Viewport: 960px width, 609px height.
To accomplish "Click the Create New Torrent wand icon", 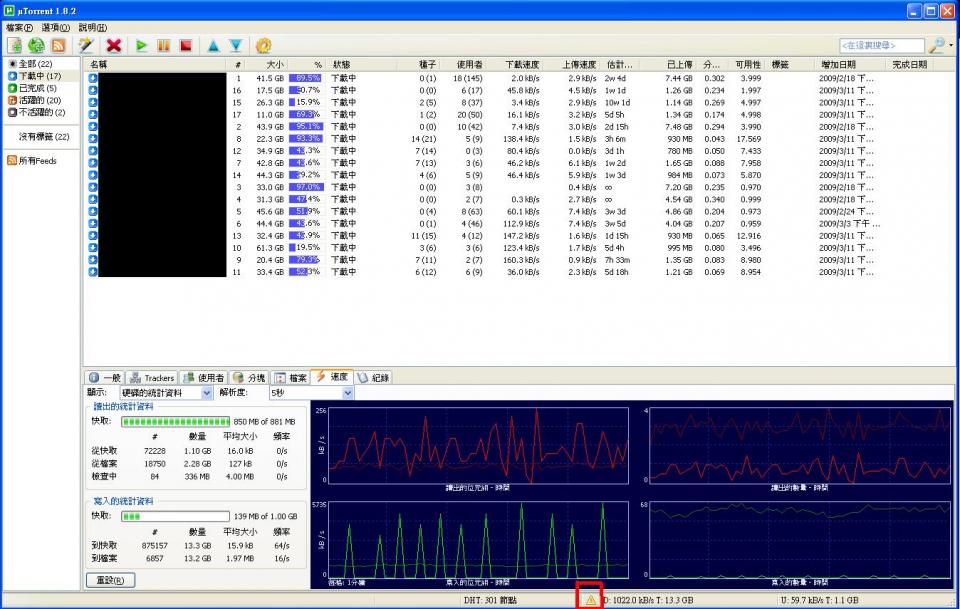I will [86, 45].
